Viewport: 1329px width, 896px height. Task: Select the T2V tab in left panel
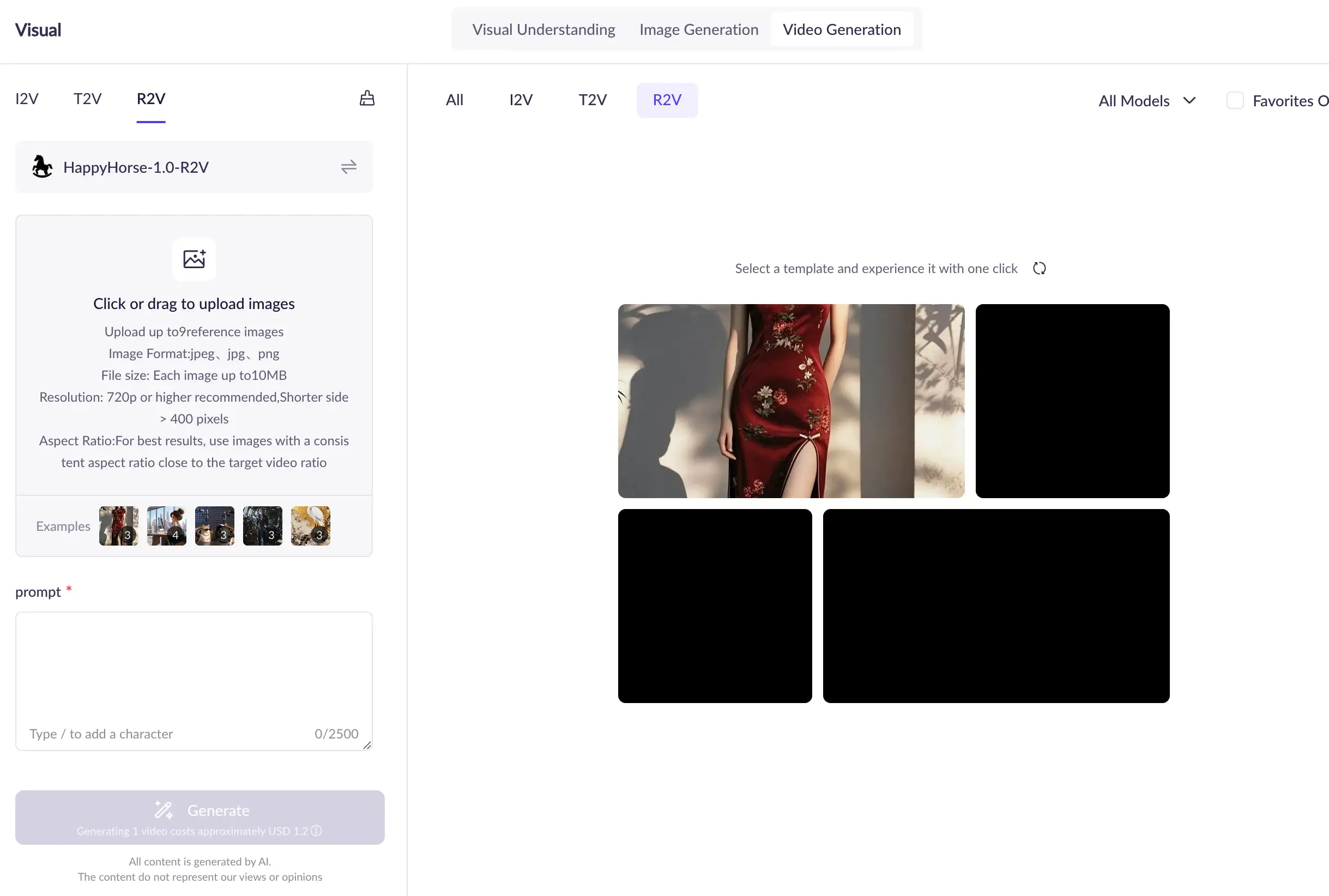tap(87, 99)
